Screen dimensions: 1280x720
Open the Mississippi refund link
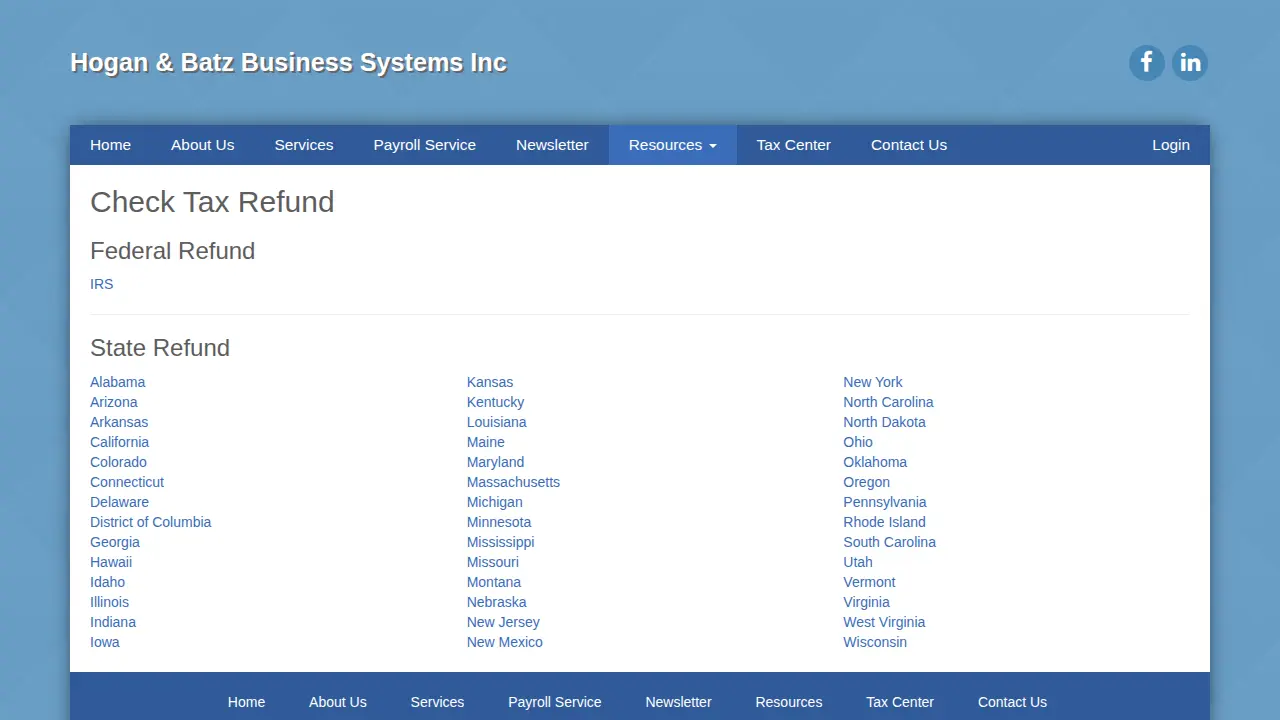[501, 542]
